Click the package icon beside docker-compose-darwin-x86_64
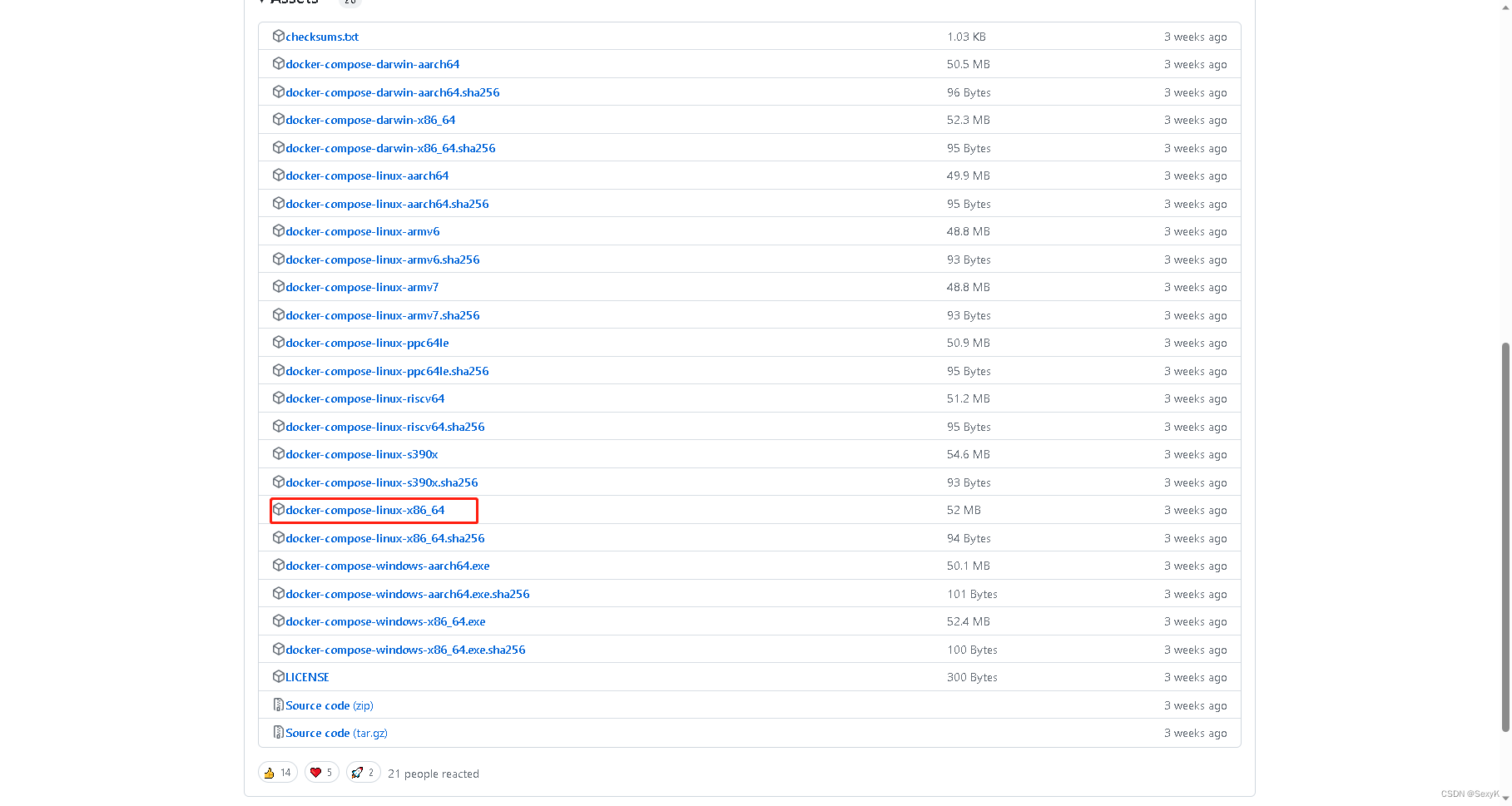Viewport: 1512px width, 806px height. tap(279, 119)
